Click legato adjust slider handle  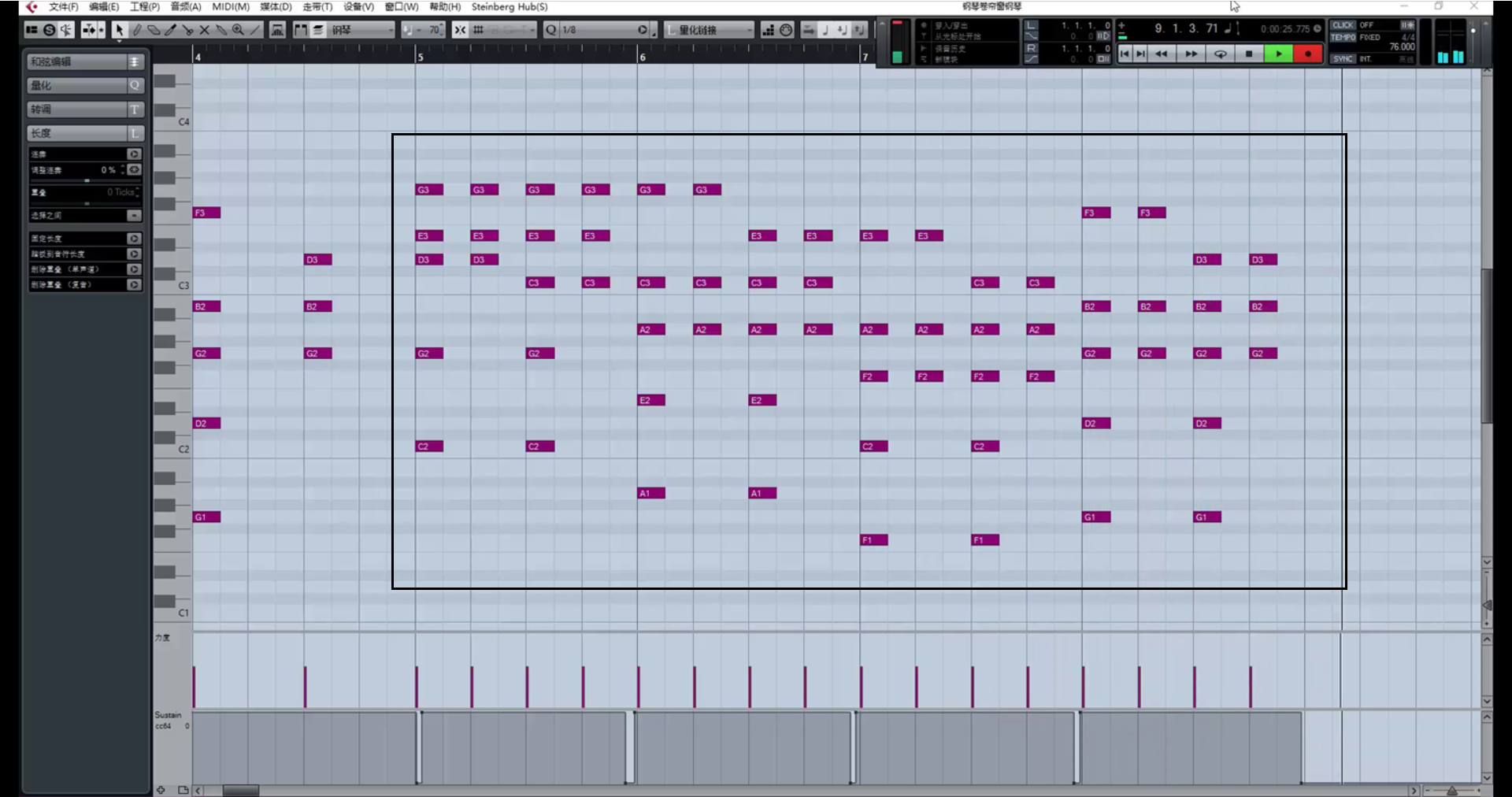pyautogui.click(x=87, y=180)
